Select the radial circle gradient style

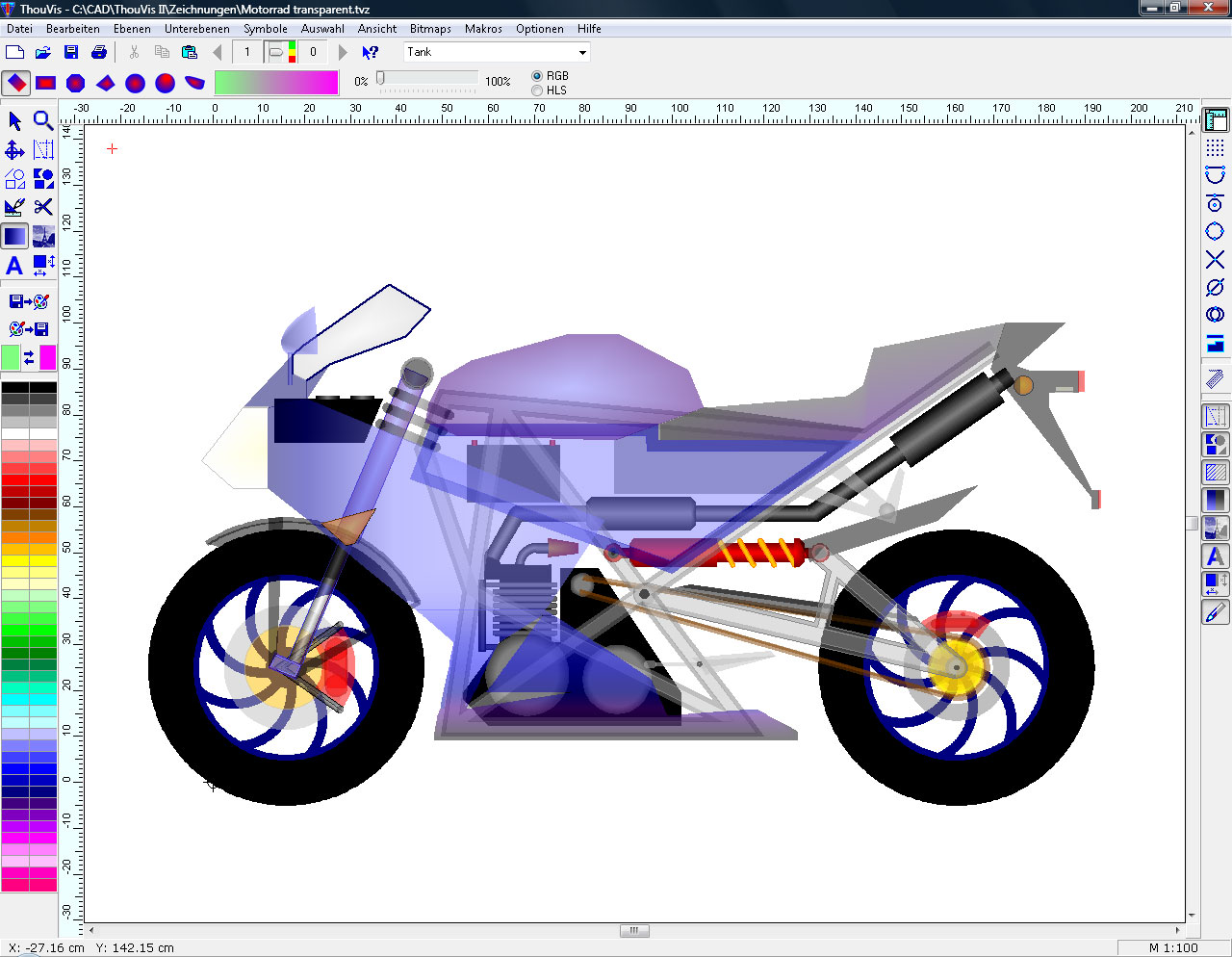click(135, 84)
